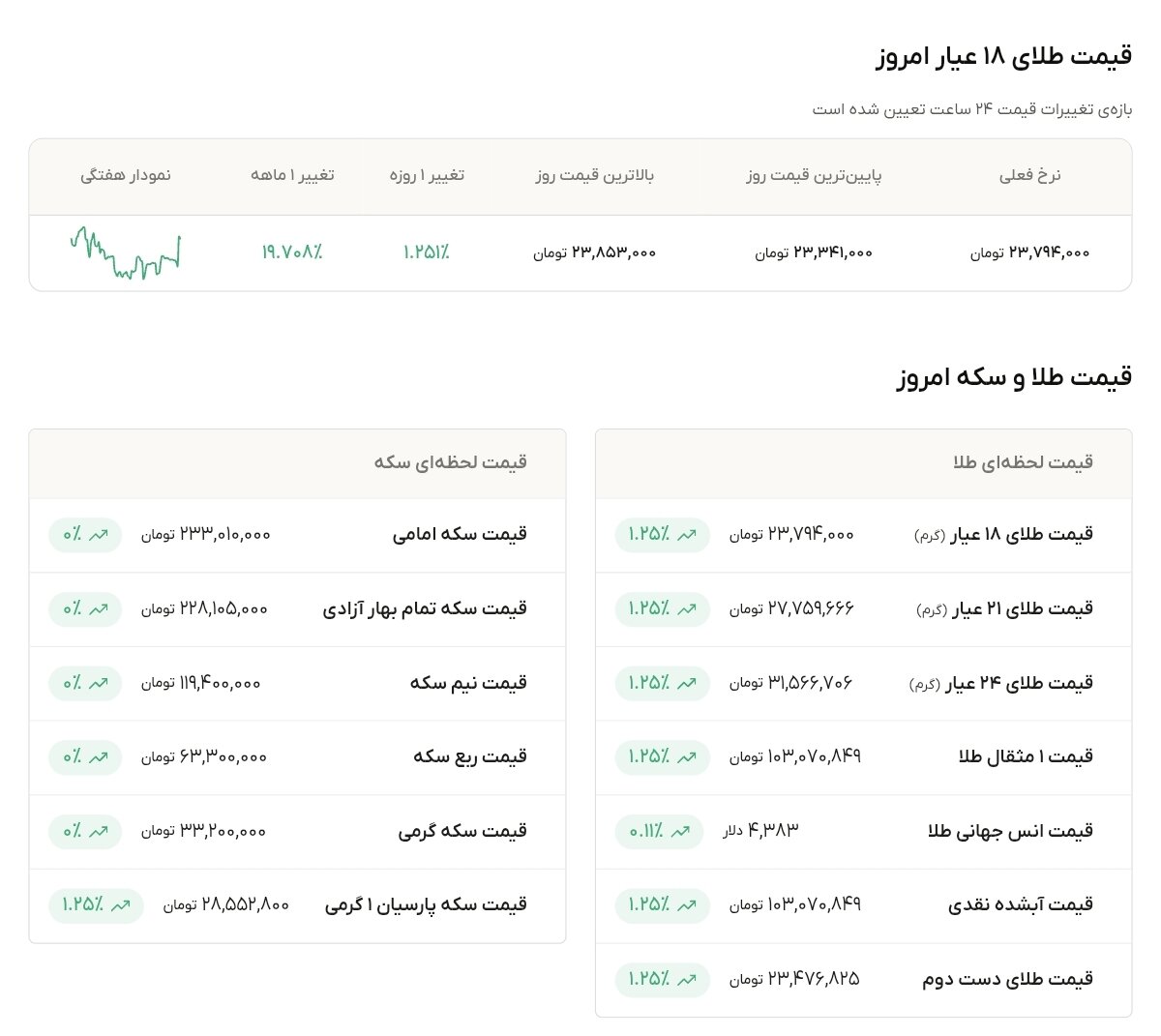This screenshot has height=1036, width=1161.
Task: Click price ۳۱,۵۶۶,۷۰۶ تومان
Action: click(x=791, y=683)
